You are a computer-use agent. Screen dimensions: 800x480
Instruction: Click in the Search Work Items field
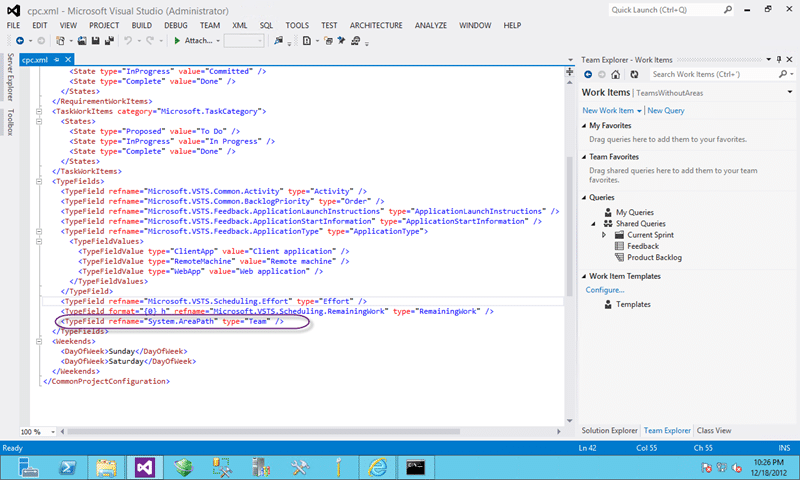[x=712, y=74]
